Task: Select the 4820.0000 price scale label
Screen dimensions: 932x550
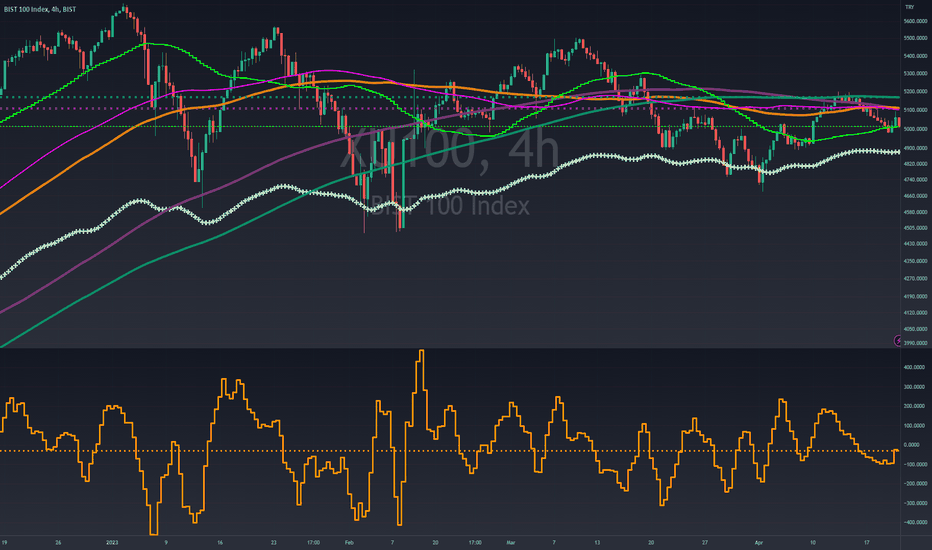Action: point(915,164)
